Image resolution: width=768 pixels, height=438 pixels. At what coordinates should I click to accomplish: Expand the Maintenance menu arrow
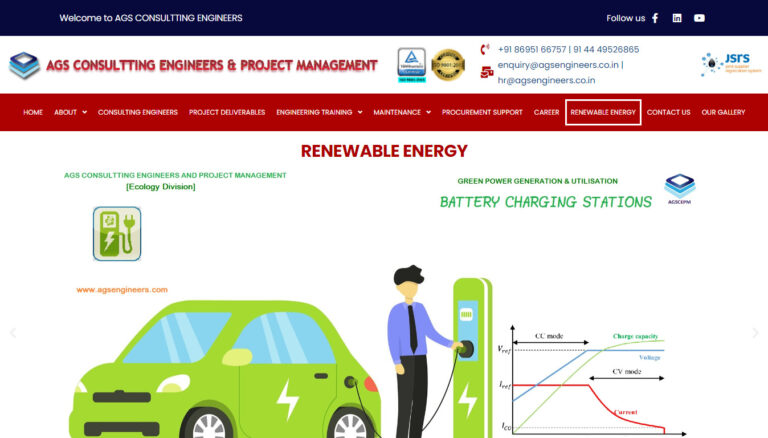[x=429, y=112]
